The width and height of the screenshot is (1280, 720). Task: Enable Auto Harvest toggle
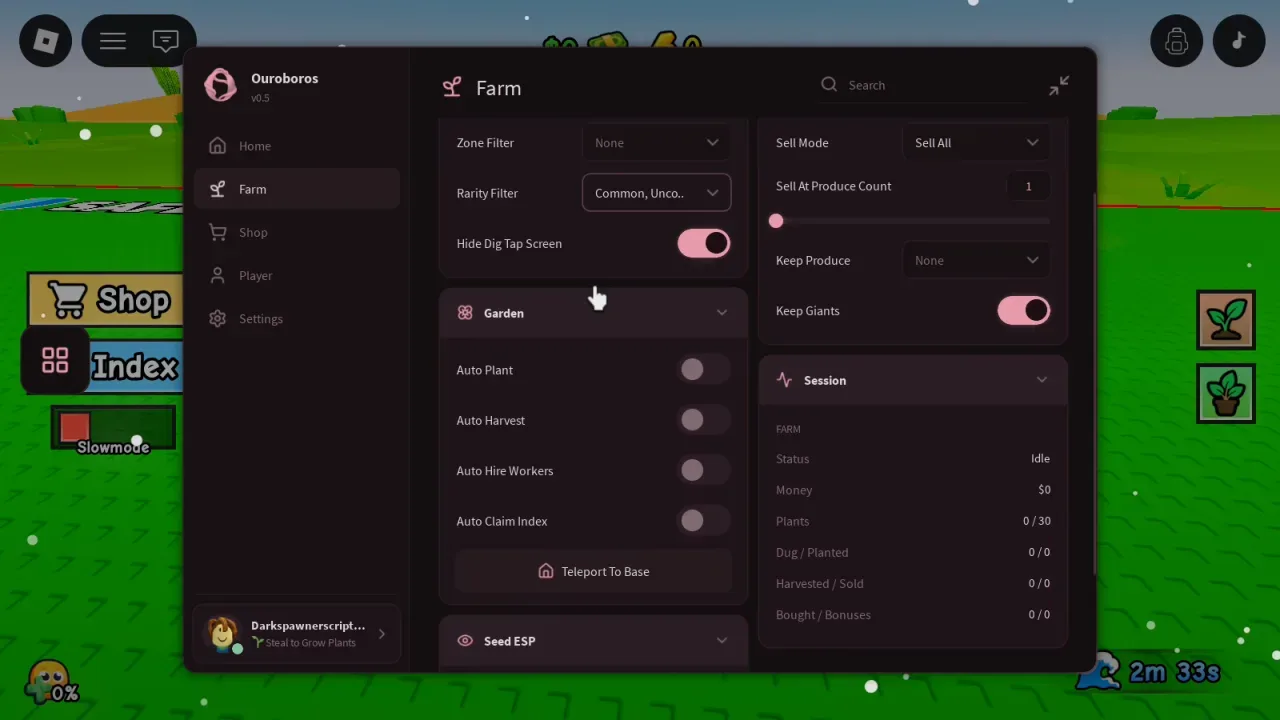(704, 420)
